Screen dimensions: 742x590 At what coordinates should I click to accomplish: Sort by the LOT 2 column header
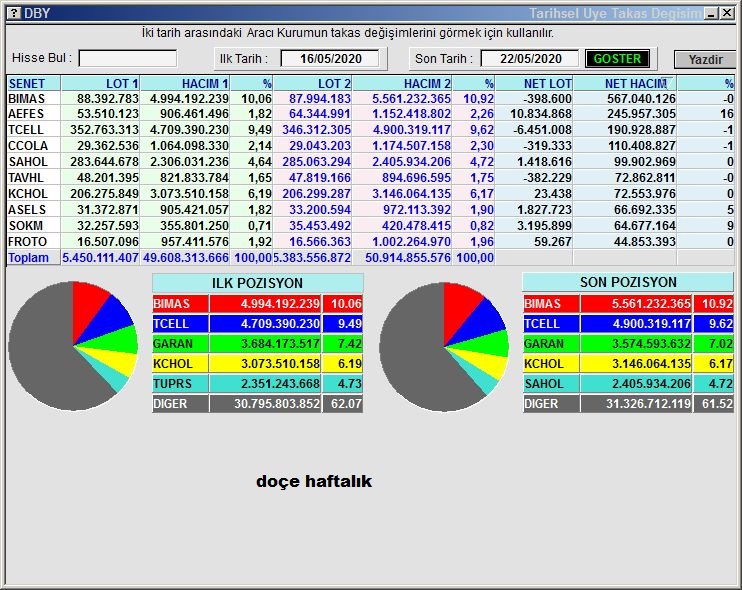[x=313, y=83]
